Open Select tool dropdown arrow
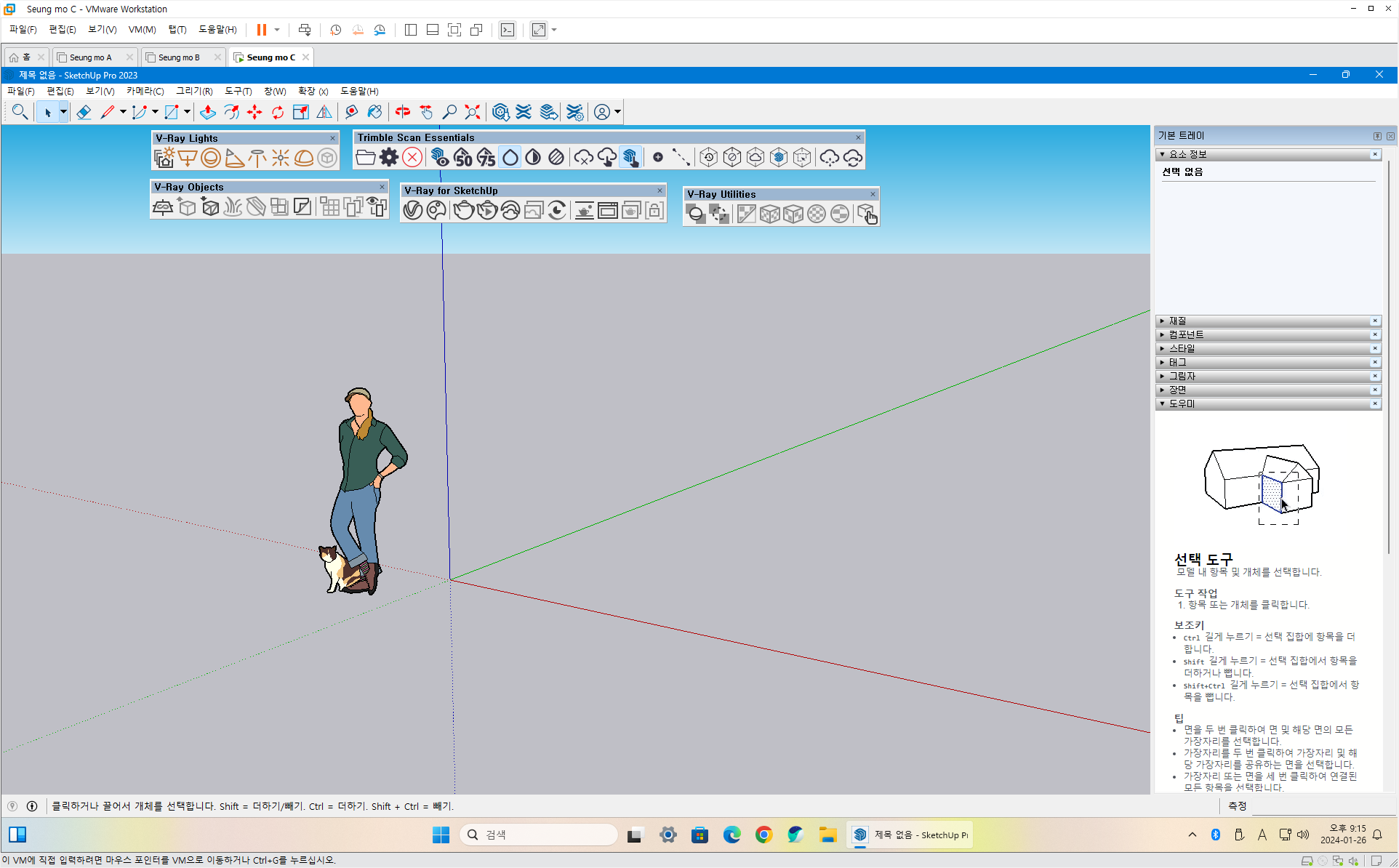The height and width of the screenshot is (868, 1399). [63, 112]
